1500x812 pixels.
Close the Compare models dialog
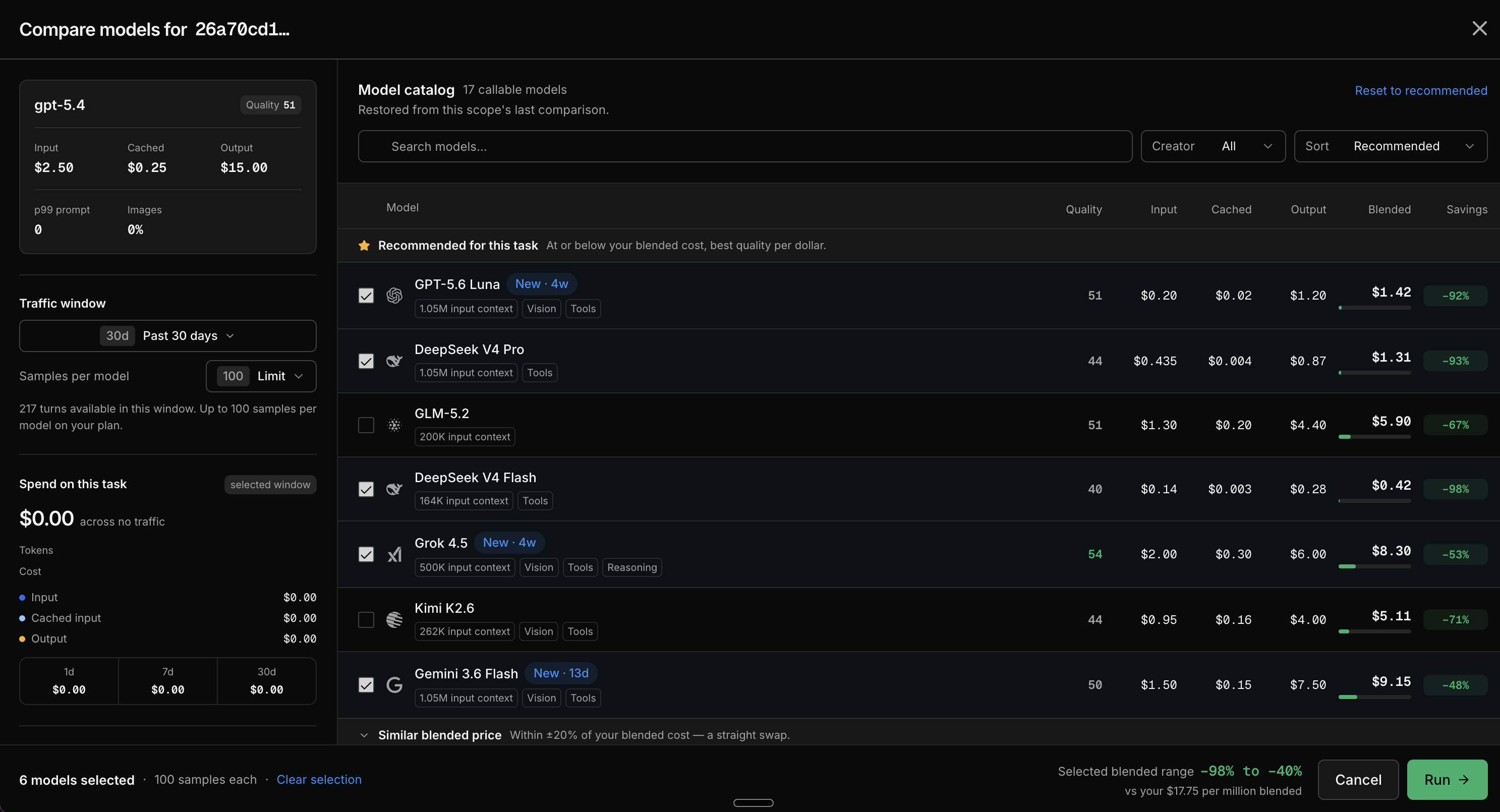pos(1479,29)
